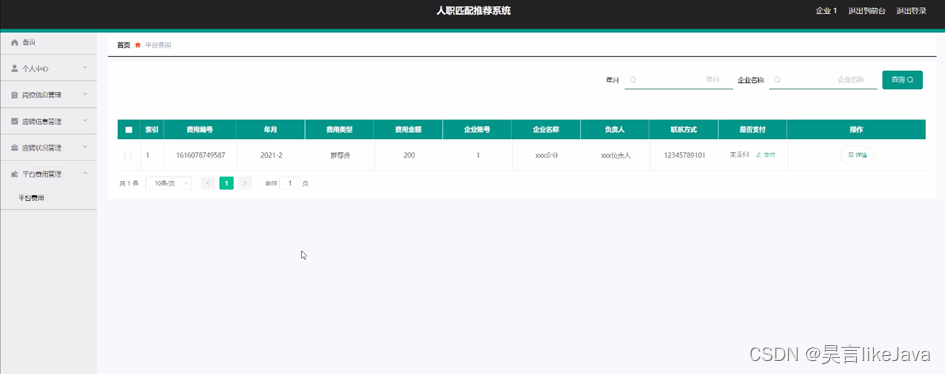Click 退出登录 to log out

(x=911, y=11)
